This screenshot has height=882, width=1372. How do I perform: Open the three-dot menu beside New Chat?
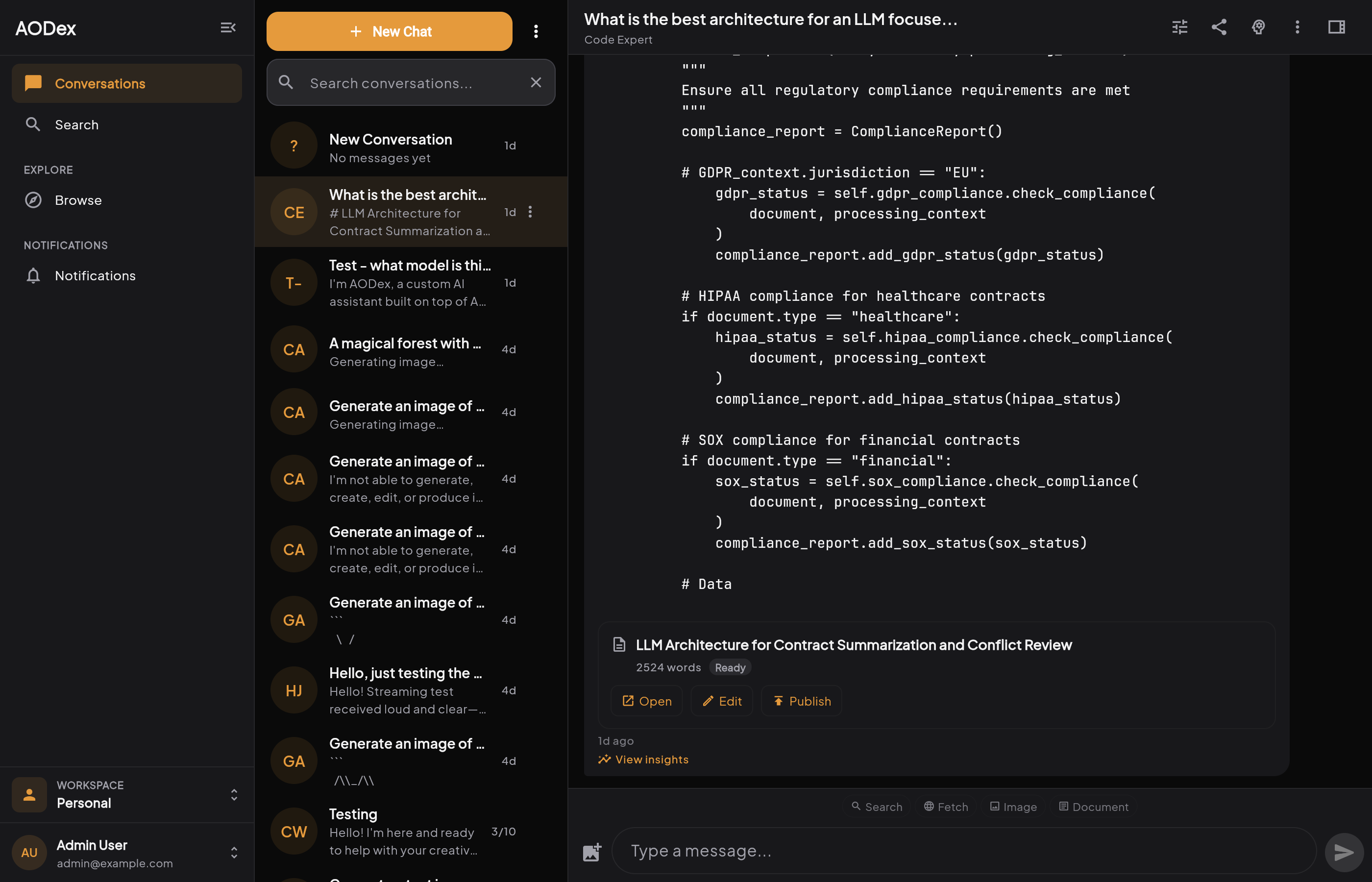tap(536, 31)
